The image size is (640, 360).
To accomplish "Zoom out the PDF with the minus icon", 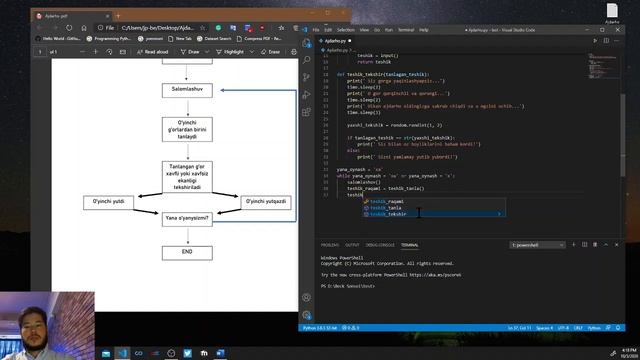I will coord(82,52).
